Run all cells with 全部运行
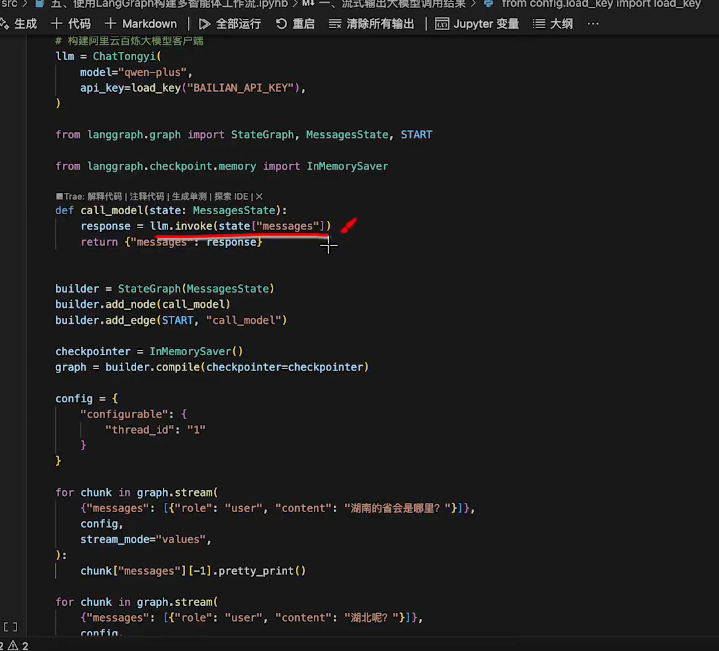Viewport: 719px width, 651px height. [230, 24]
